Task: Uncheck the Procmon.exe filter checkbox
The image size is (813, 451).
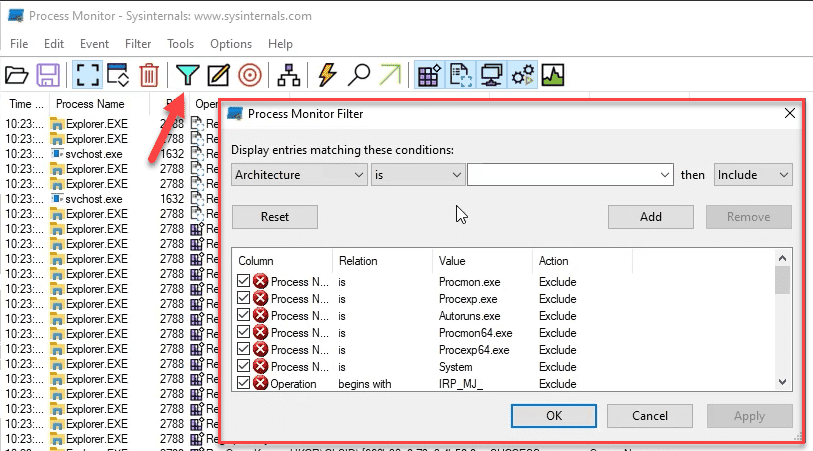Action: pos(243,281)
